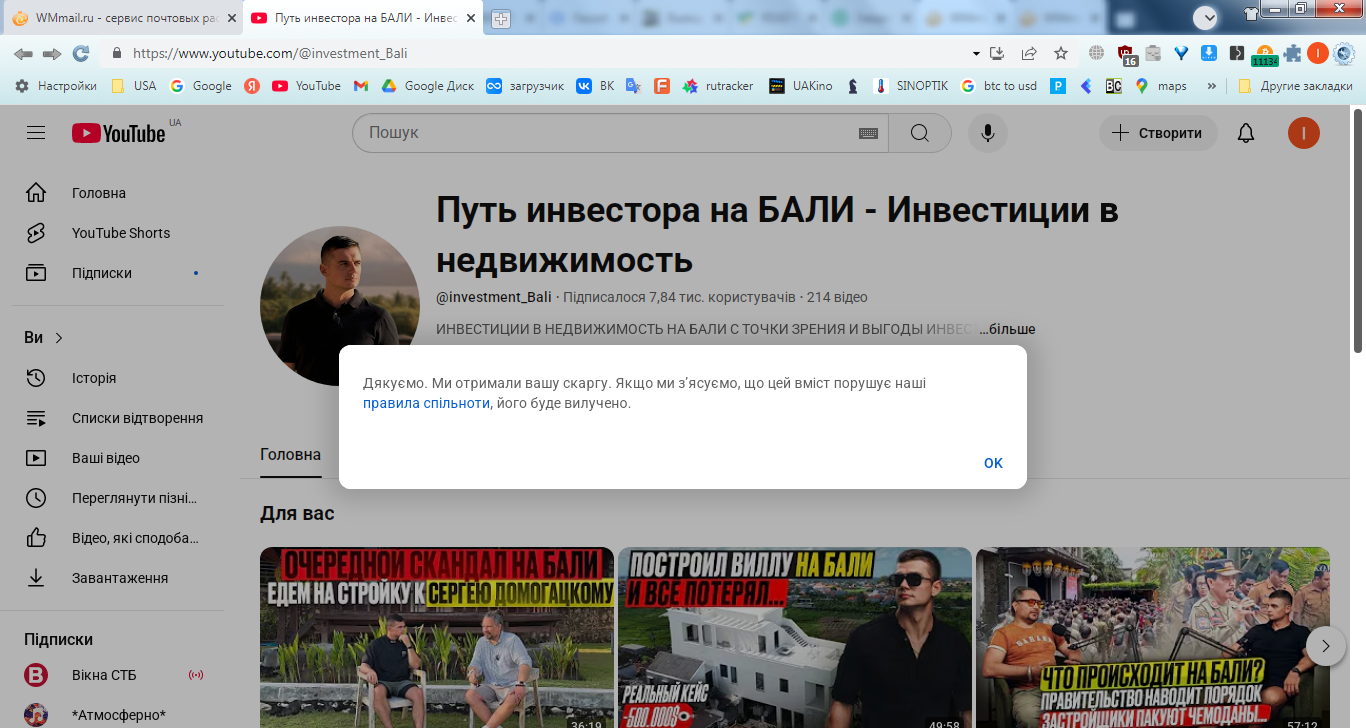Open the Настройки bookmark
The width and height of the screenshot is (1366, 728).
pos(57,86)
